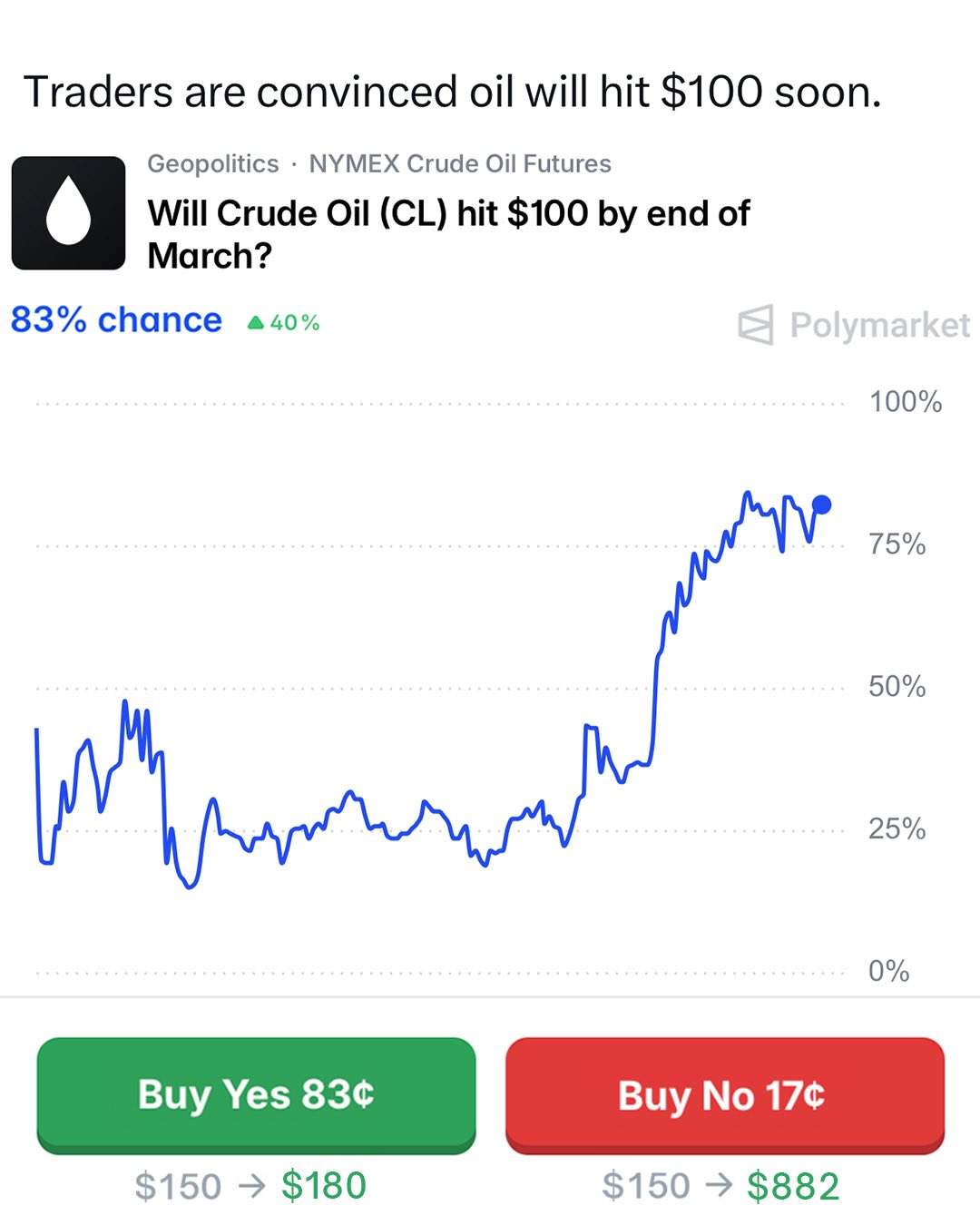Click the 25% axis label
Viewport: 980px width, 1225px height.
pos(897,828)
